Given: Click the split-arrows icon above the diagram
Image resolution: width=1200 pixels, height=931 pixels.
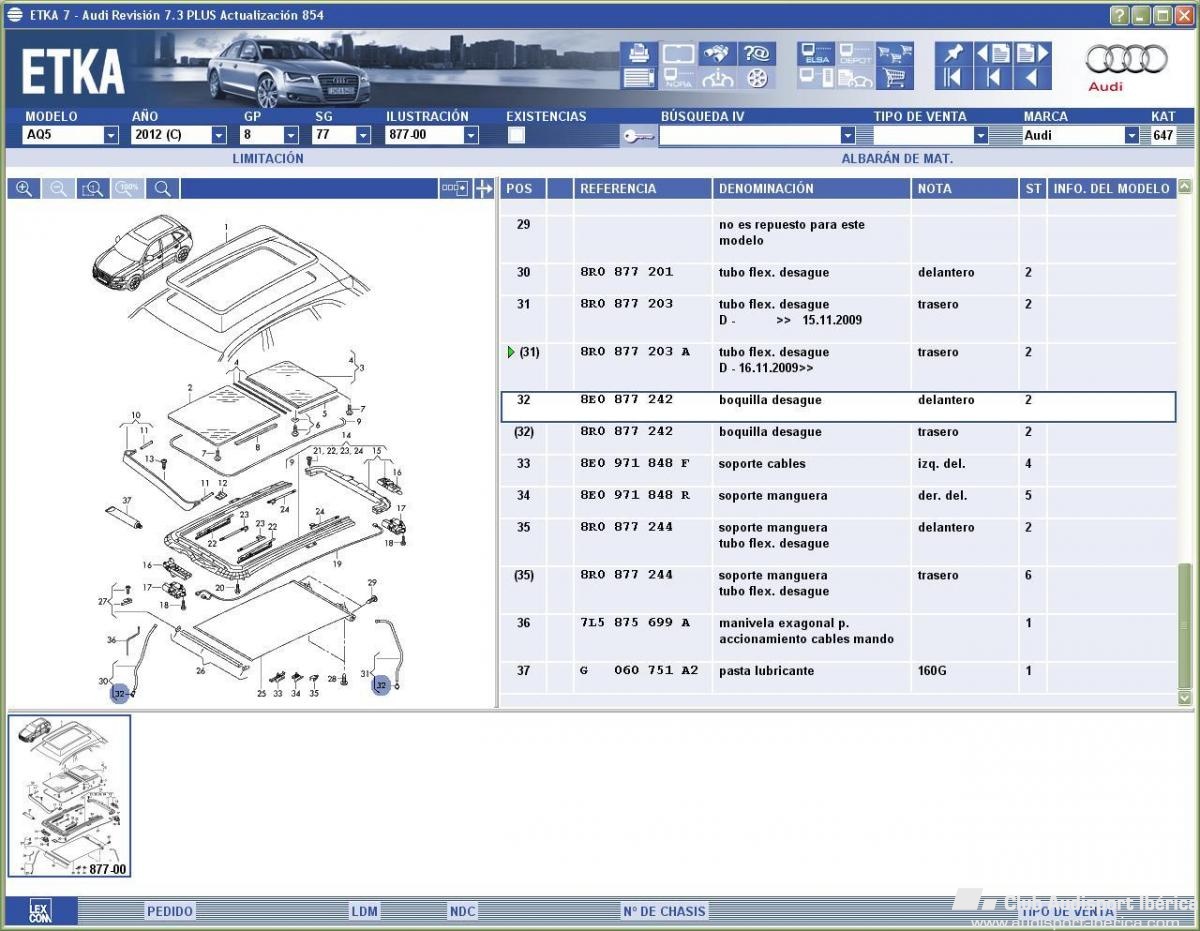Looking at the screenshot, I should tap(484, 188).
